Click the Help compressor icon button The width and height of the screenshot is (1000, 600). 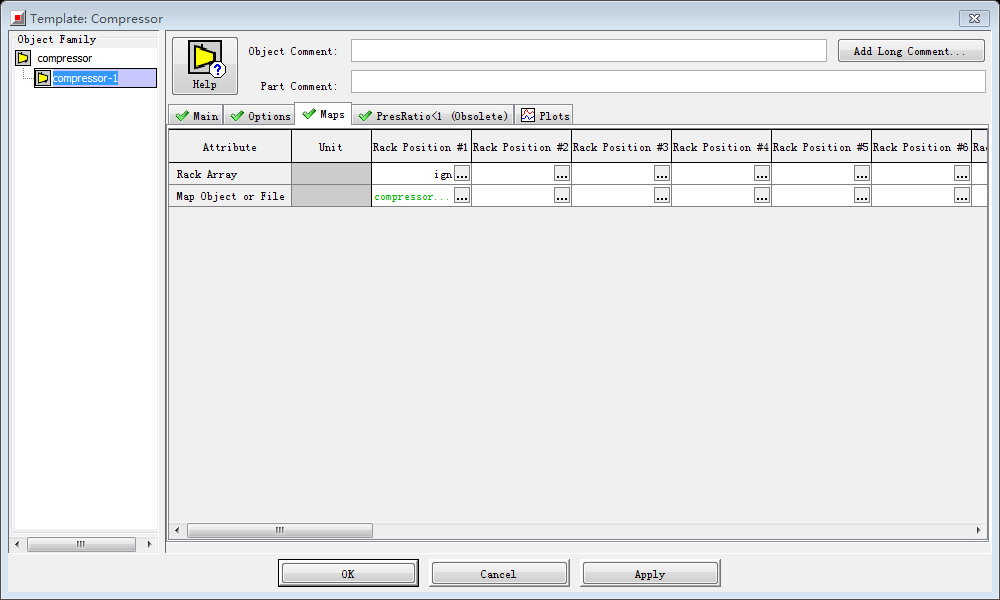205,65
